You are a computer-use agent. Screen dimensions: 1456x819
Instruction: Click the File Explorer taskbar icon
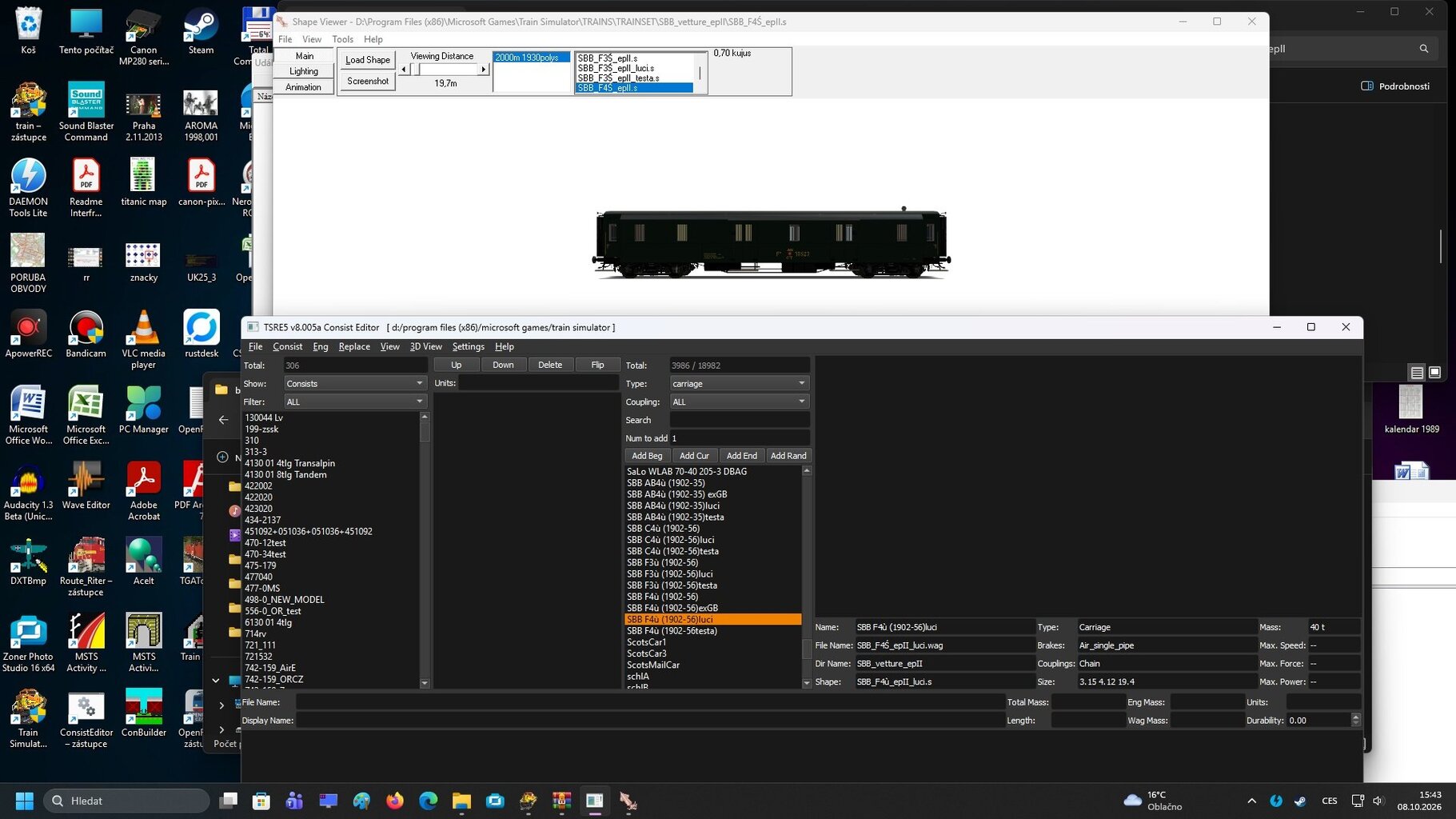point(461,801)
